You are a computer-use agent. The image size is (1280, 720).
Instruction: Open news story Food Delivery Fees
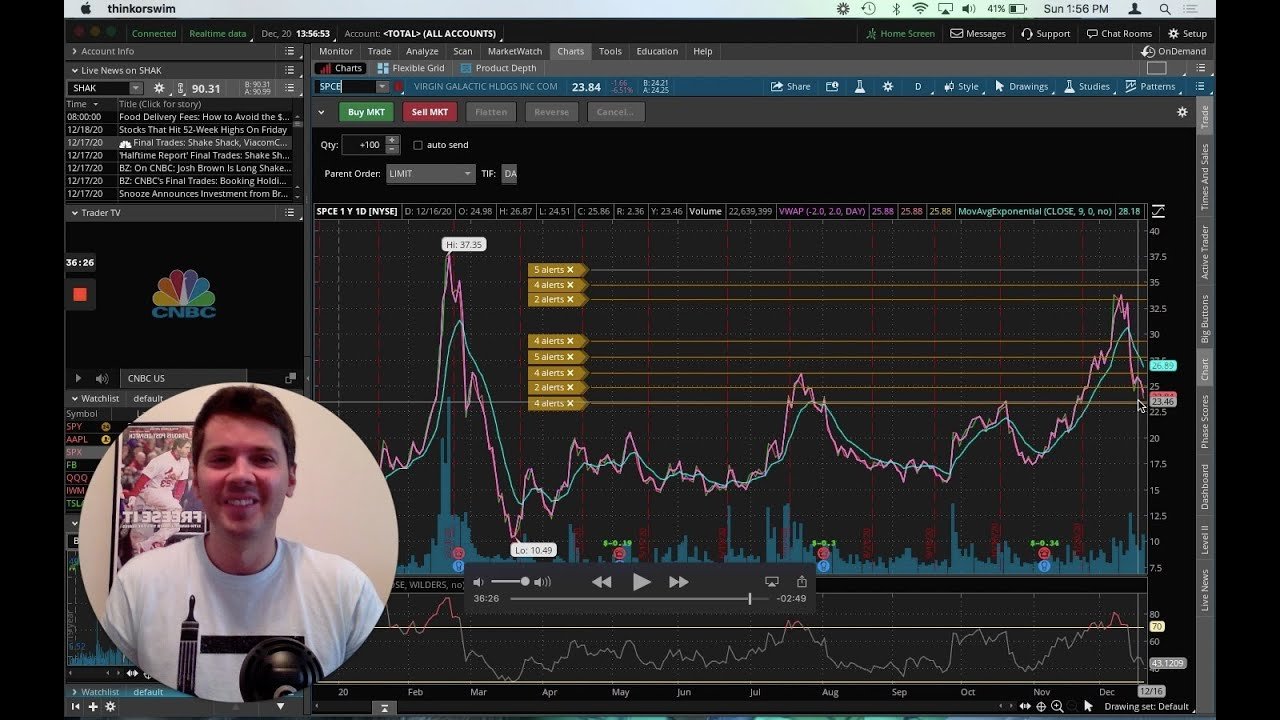click(203, 117)
